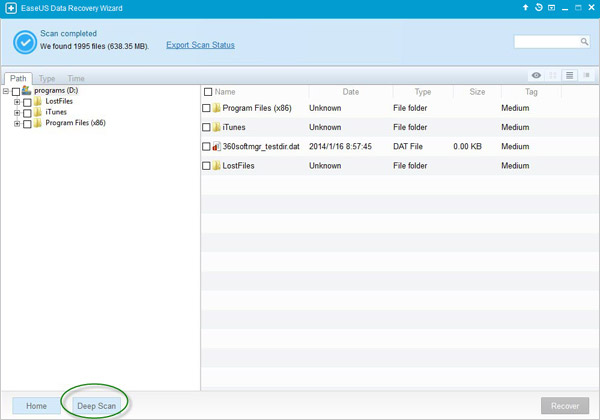Switch to the Type tab

pyautogui.click(x=47, y=78)
